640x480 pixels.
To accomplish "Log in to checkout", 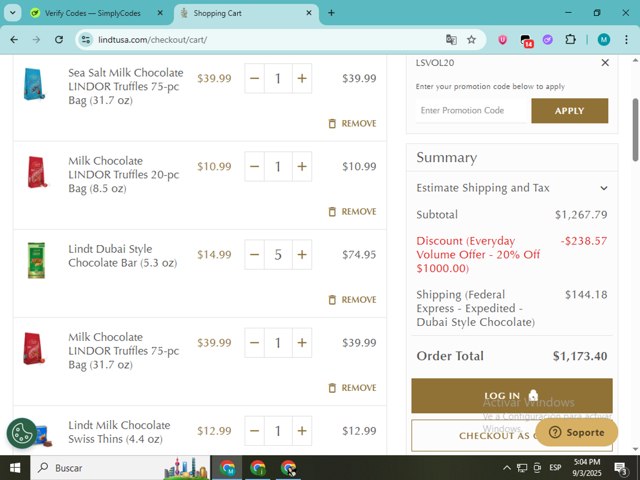I will (512, 396).
